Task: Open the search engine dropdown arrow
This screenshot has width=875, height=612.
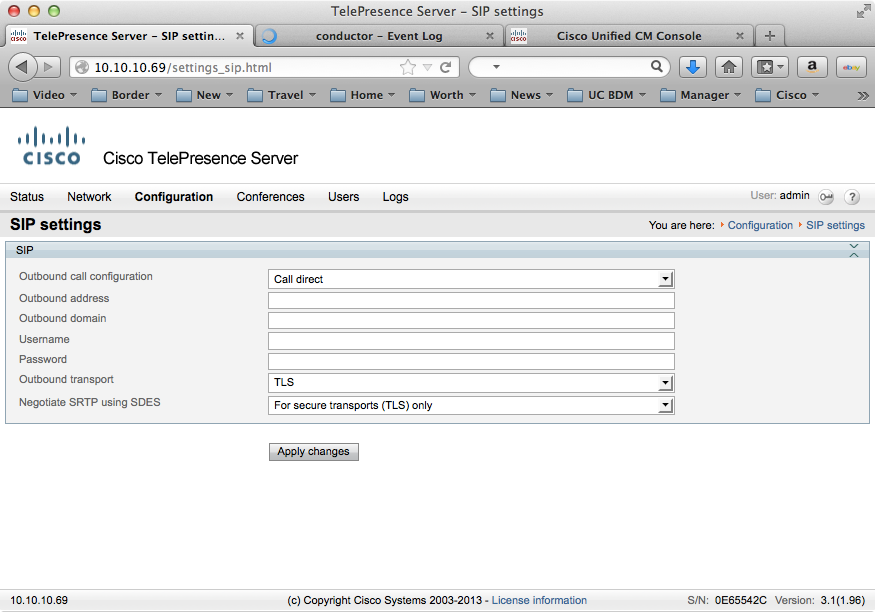Action: click(496, 67)
